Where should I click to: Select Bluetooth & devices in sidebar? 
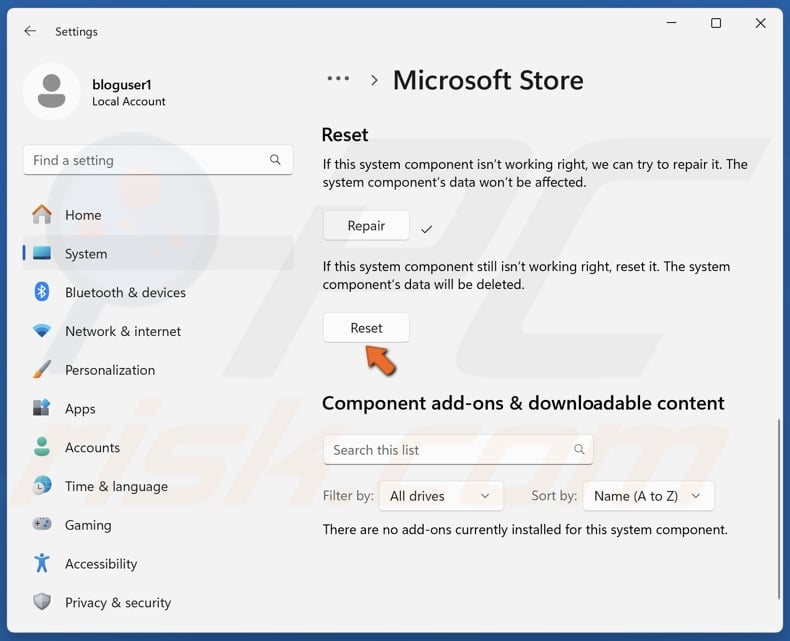(125, 293)
